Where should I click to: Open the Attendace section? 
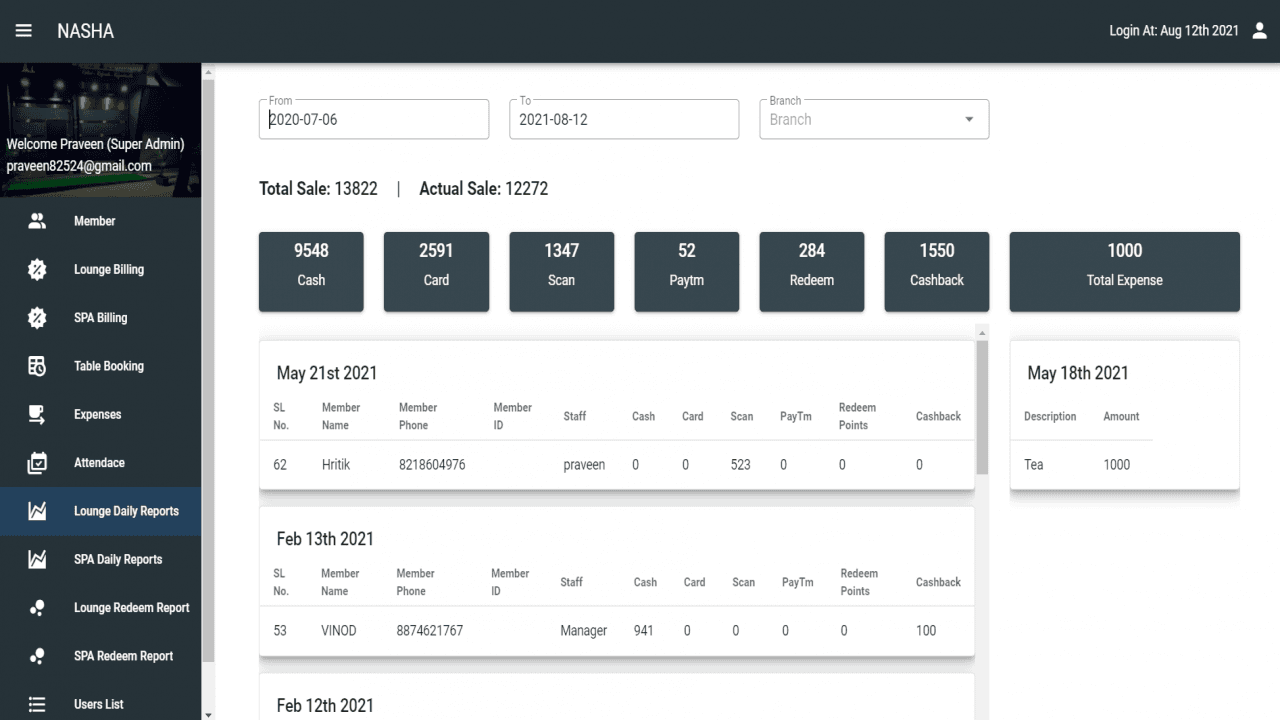click(x=100, y=463)
